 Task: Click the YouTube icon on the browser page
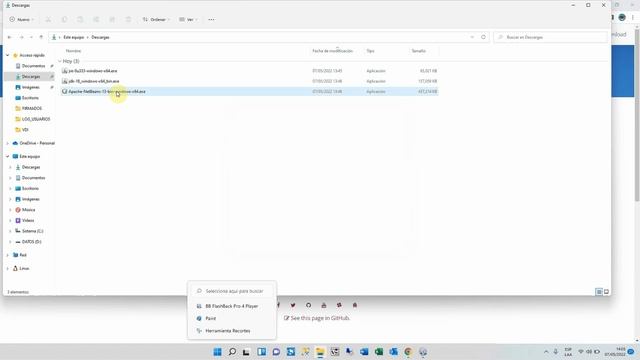pyautogui.click(x=324, y=305)
